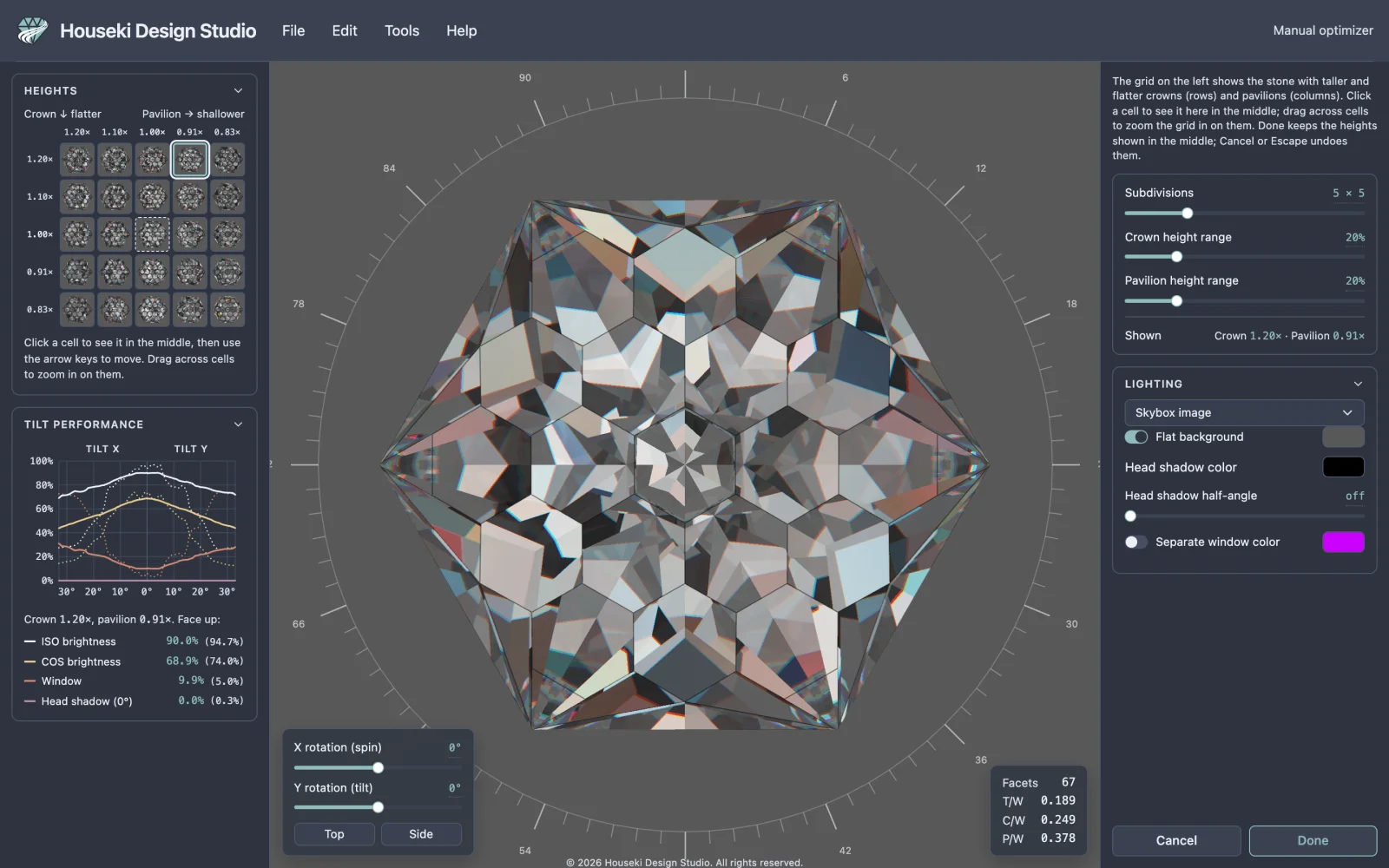
Task: Pick center cell crown 1.00× pavilion 1.00×
Action: (152, 234)
